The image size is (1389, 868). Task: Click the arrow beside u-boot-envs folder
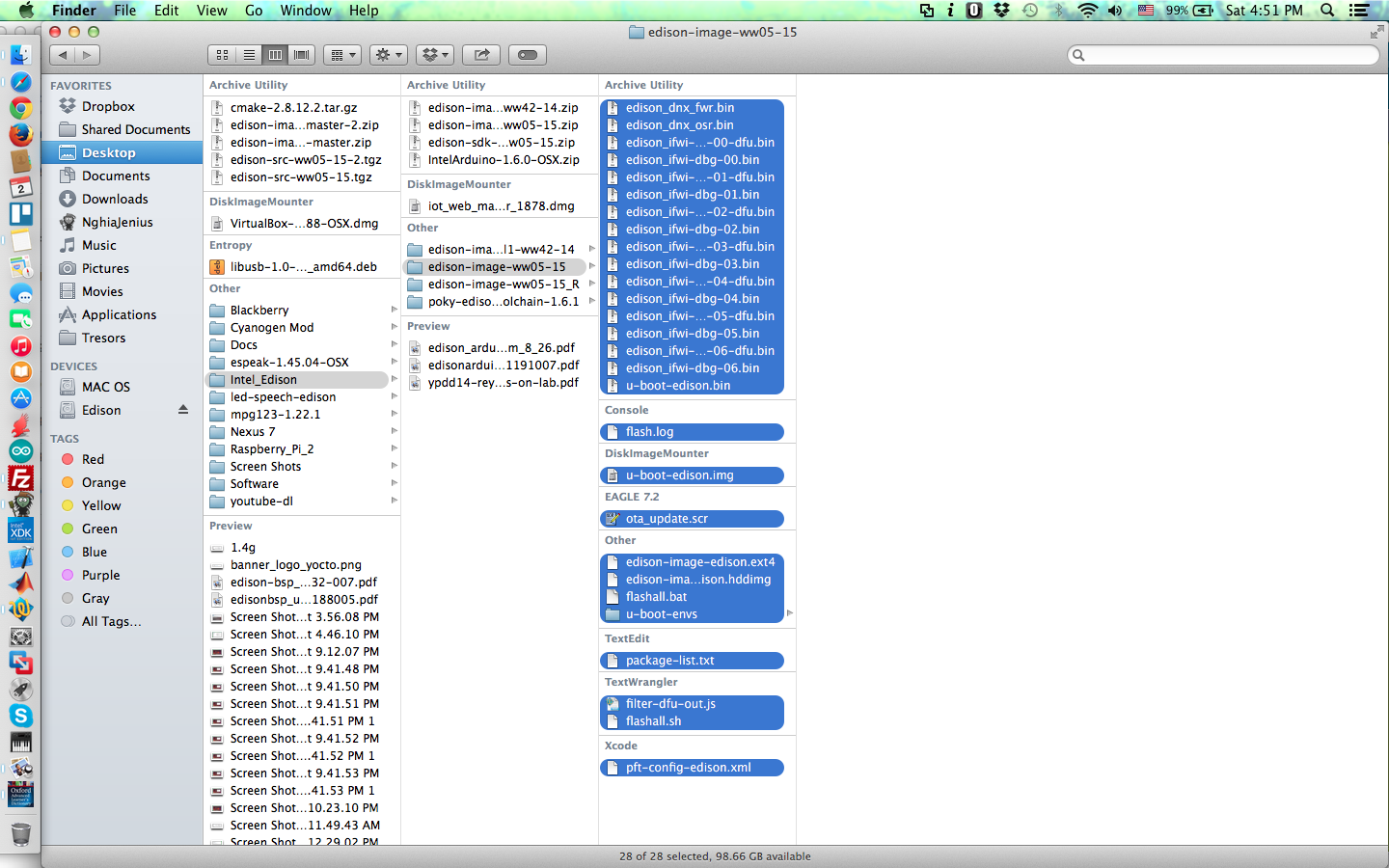(x=789, y=613)
